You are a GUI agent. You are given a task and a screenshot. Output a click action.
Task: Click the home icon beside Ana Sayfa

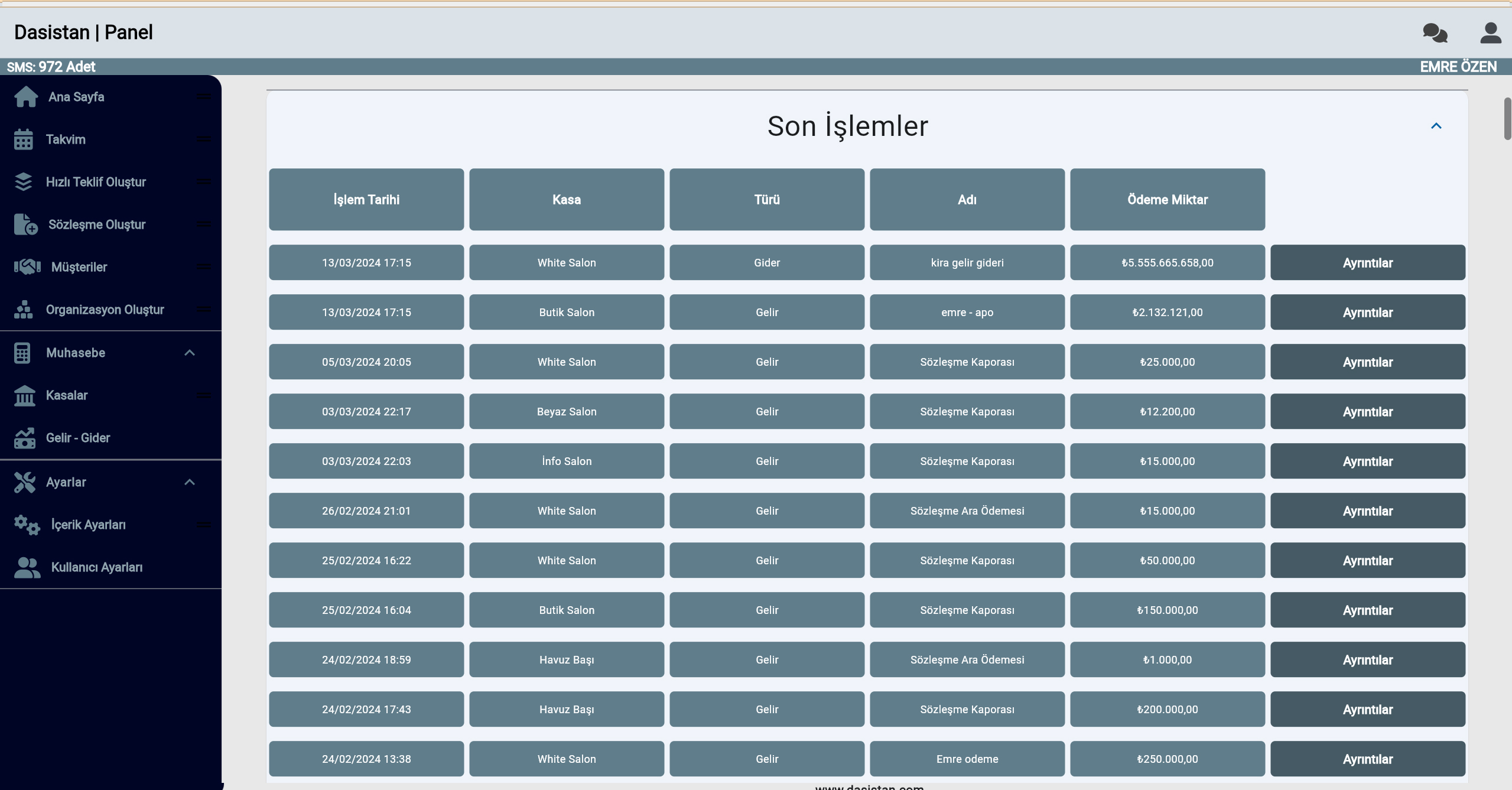26,97
